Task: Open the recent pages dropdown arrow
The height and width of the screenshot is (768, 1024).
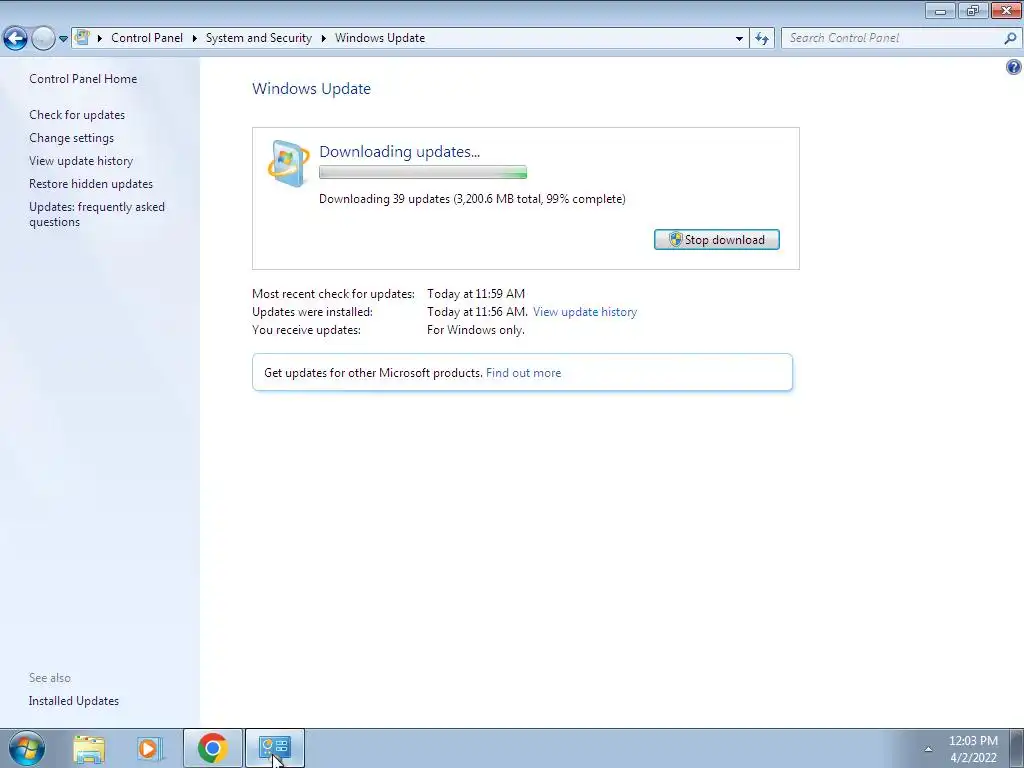Action: (63, 39)
